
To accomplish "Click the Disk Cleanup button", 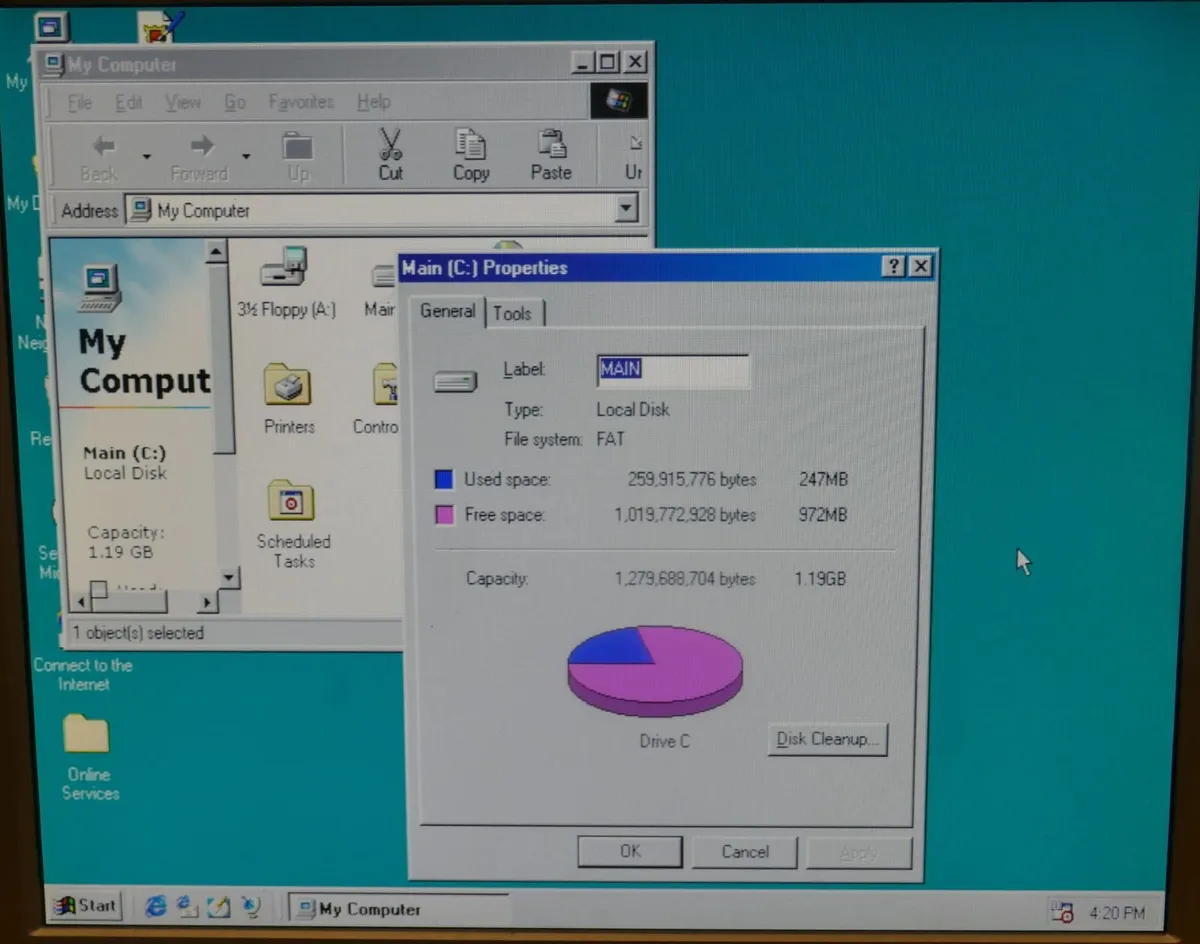I will click(x=827, y=739).
